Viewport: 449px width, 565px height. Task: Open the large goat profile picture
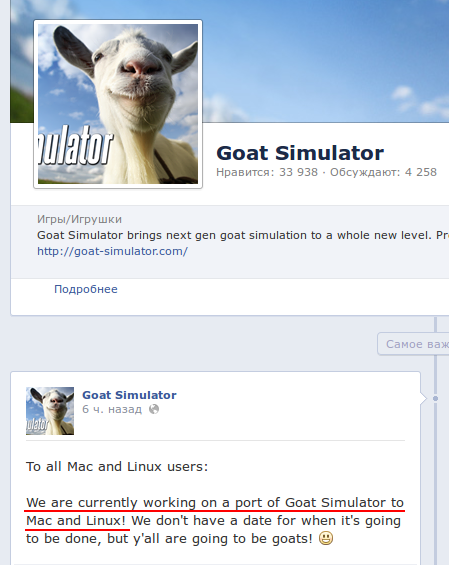(118, 104)
